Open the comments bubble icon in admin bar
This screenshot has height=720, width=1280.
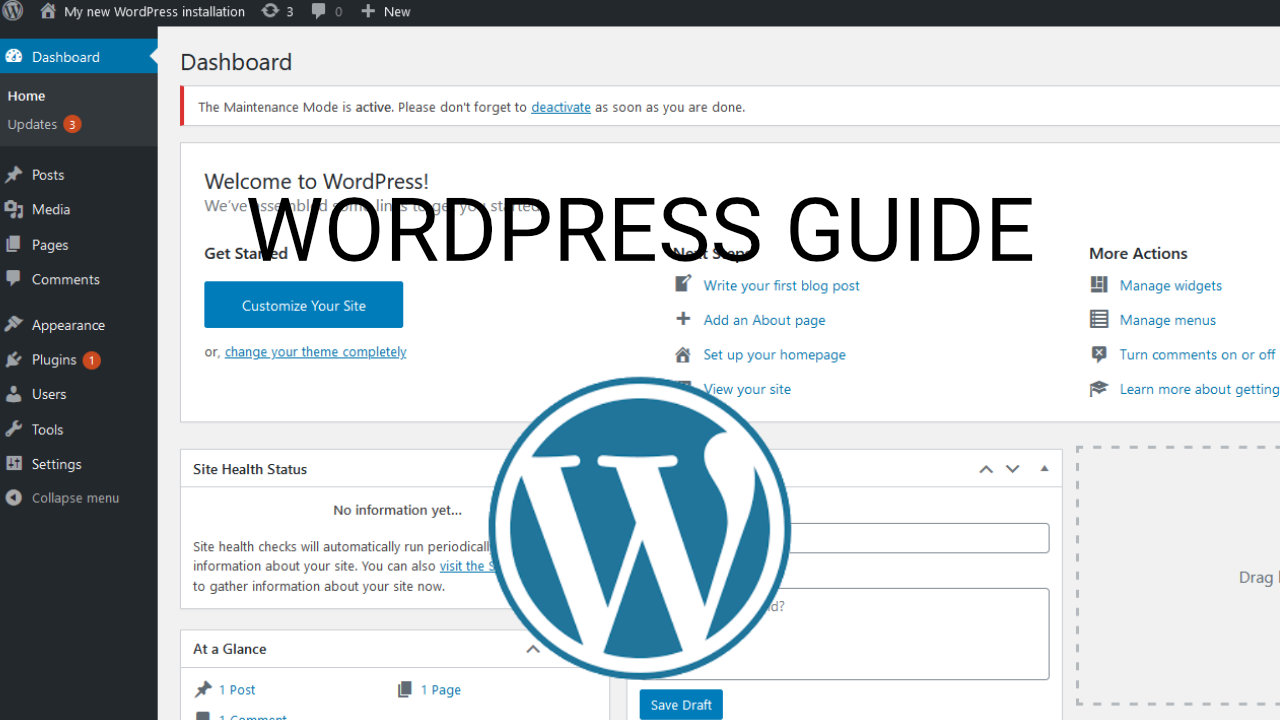tap(319, 12)
